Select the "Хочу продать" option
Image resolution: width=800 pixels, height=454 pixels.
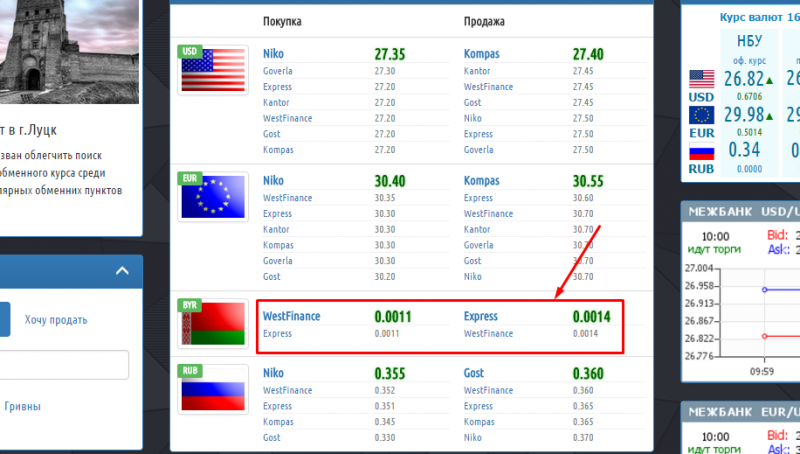point(56,320)
